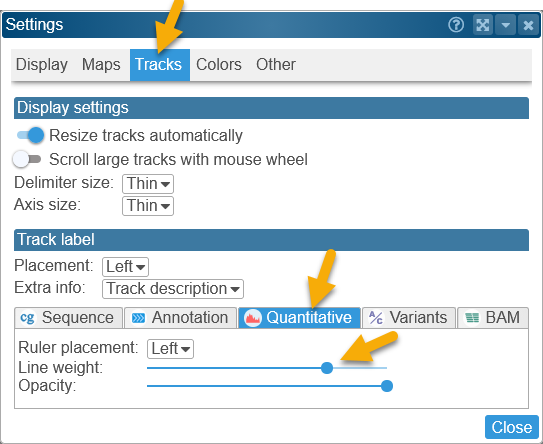This screenshot has height=444, width=543.
Task: Open the Placement dropdown set to Left
Action: click(x=125, y=267)
